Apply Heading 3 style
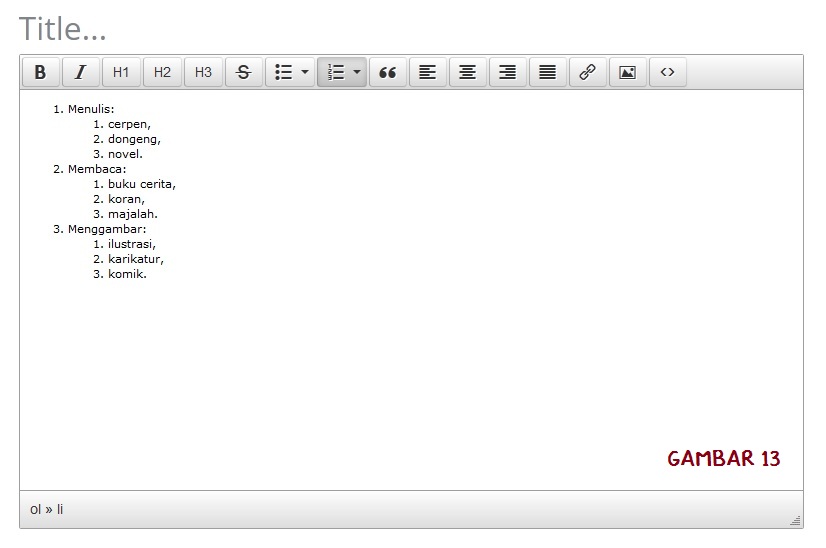This screenshot has height=548, width=826. click(203, 72)
